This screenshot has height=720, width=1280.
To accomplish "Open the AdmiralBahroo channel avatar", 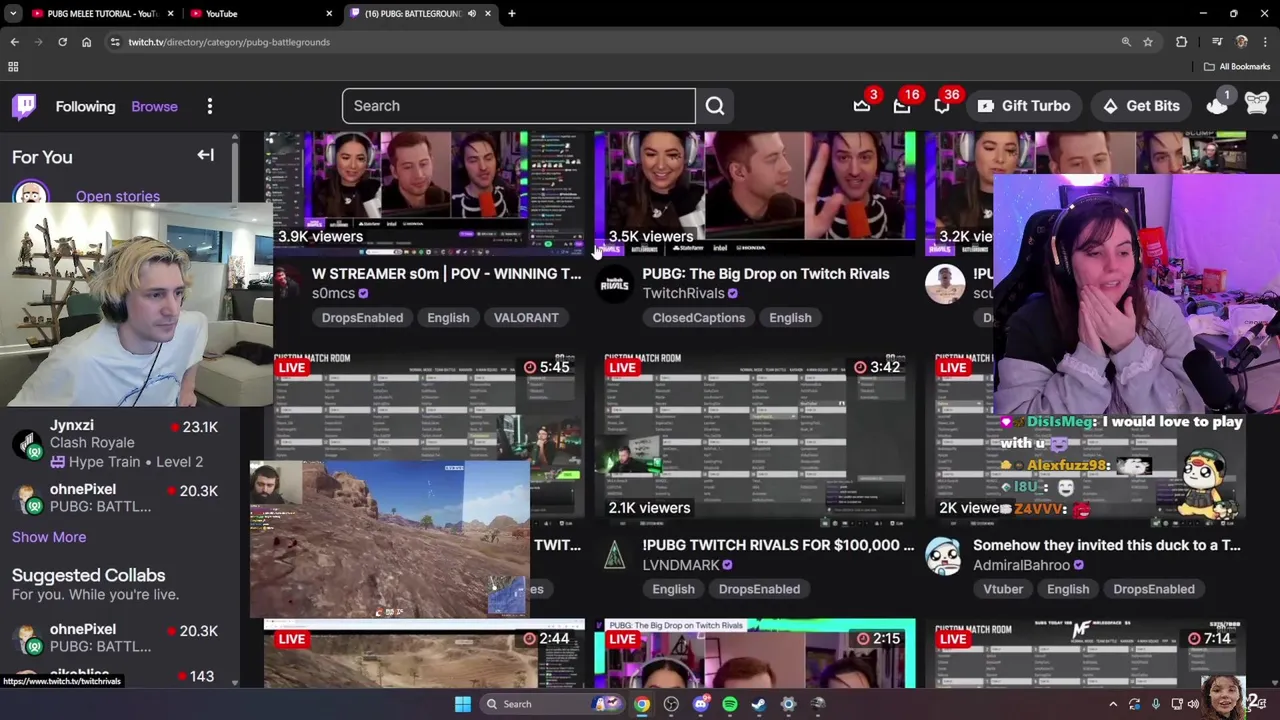I will [944, 555].
